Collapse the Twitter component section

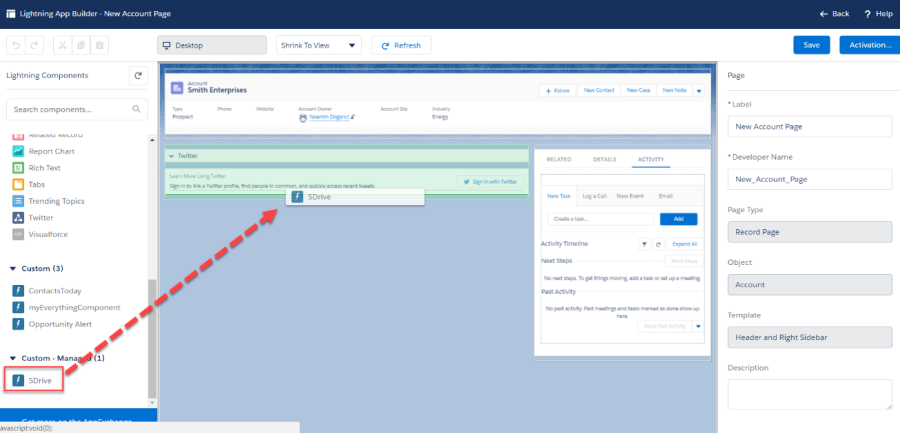tap(171, 156)
